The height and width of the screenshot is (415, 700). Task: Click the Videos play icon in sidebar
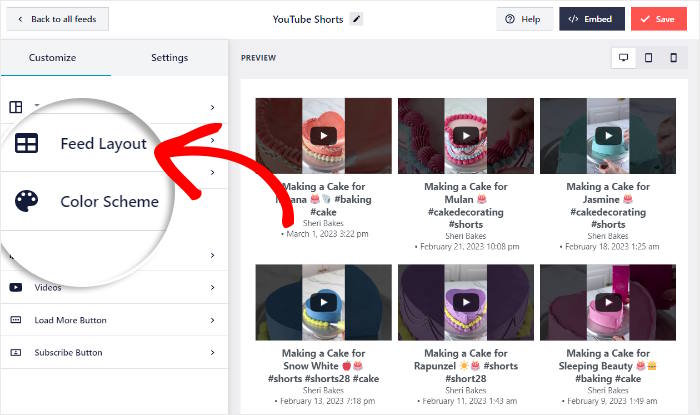pyautogui.click(x=16, y=287)
